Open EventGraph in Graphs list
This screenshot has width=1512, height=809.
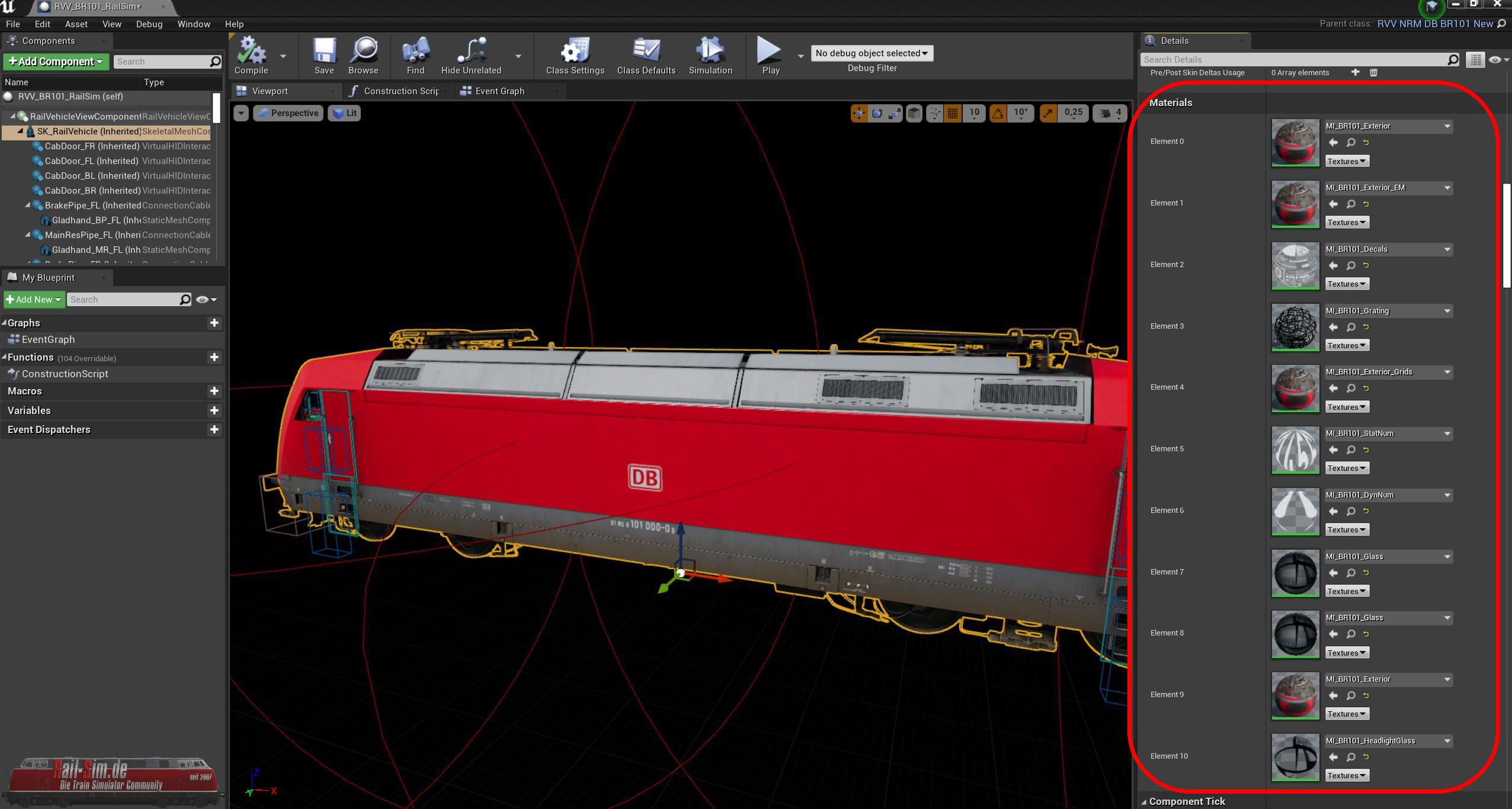(x=47, y=339)
